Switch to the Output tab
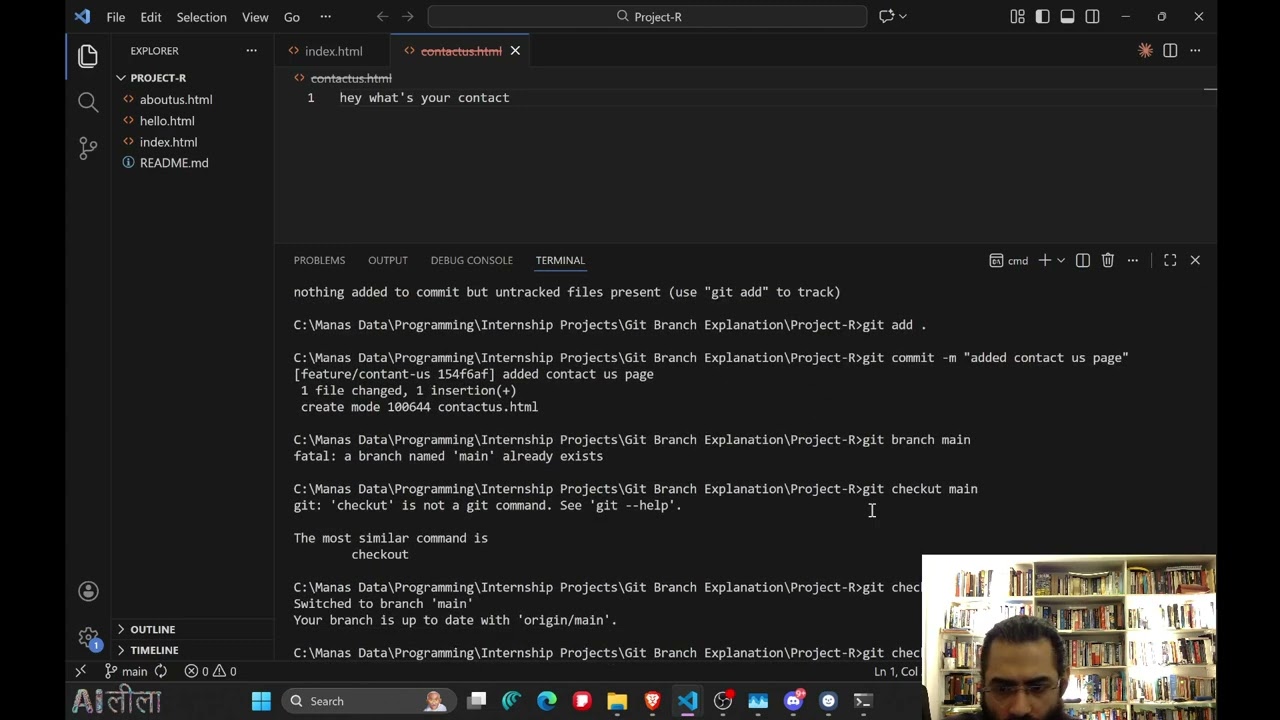 [x=388, y=260]
